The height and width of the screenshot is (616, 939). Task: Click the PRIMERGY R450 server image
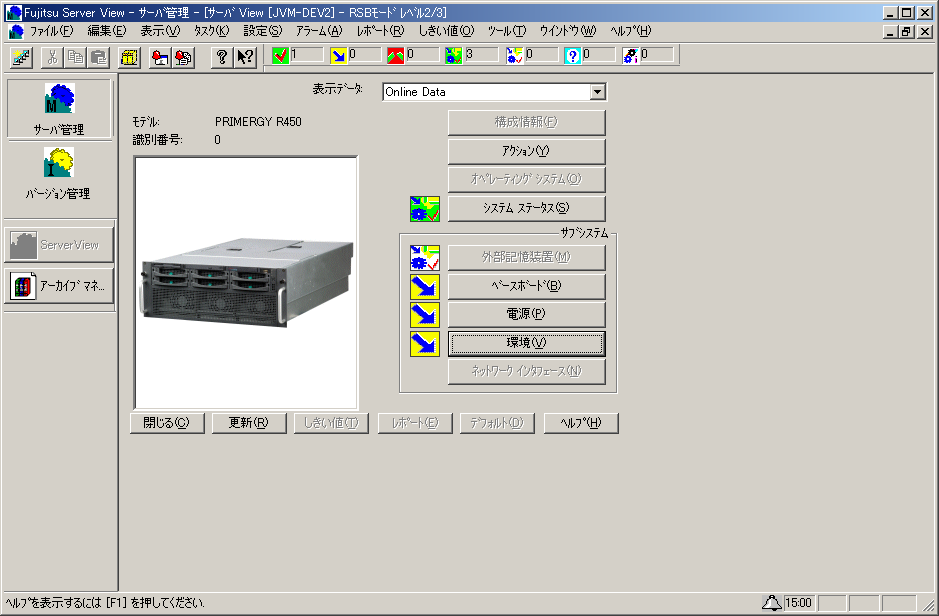click(x=246, y=283)
